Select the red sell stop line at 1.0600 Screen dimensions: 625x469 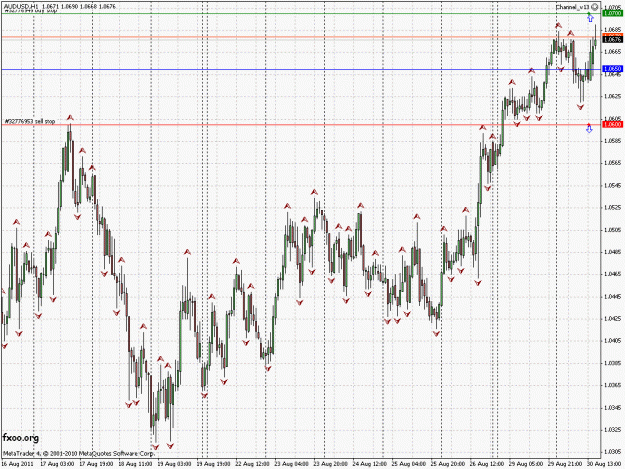point(301,125)
